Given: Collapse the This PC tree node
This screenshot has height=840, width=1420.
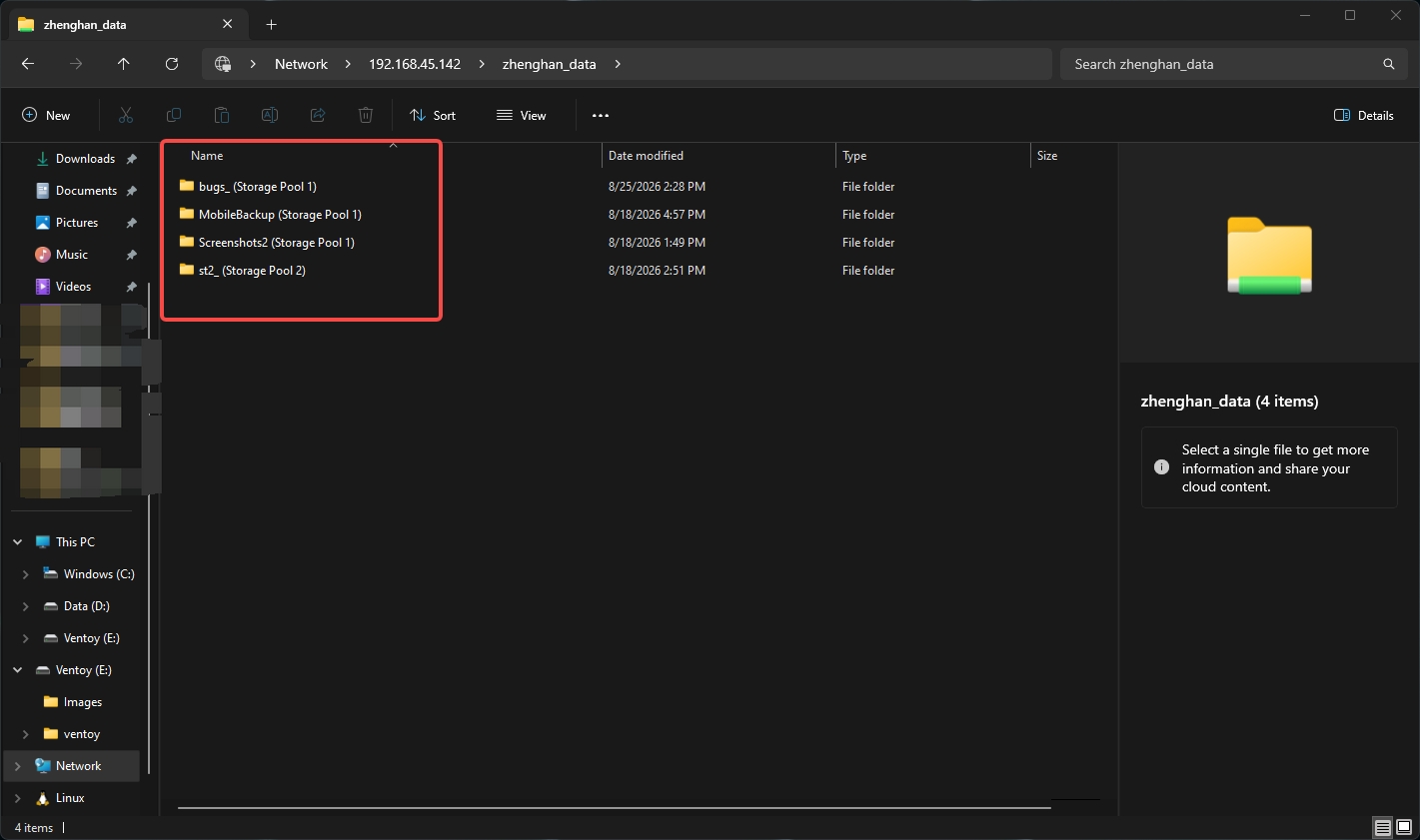Looking at the screenshot, I should [18, 542].
